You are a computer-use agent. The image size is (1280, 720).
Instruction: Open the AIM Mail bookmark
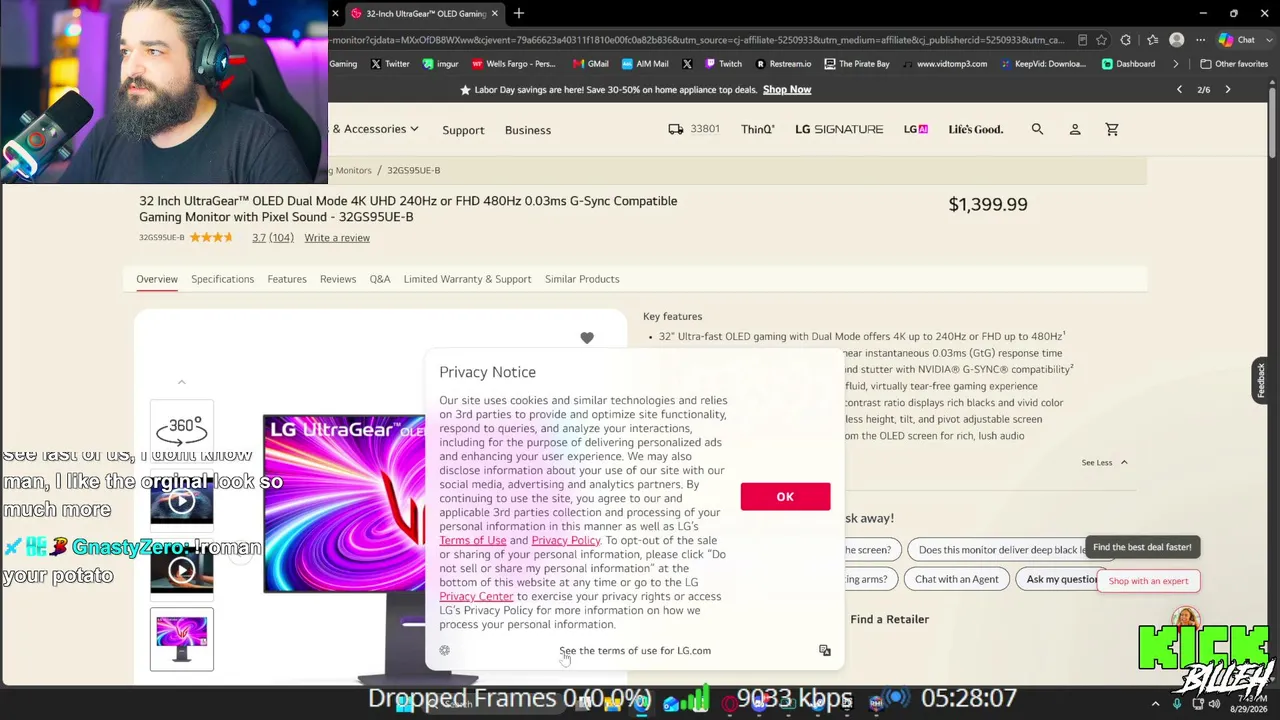[x=645, y=64]
